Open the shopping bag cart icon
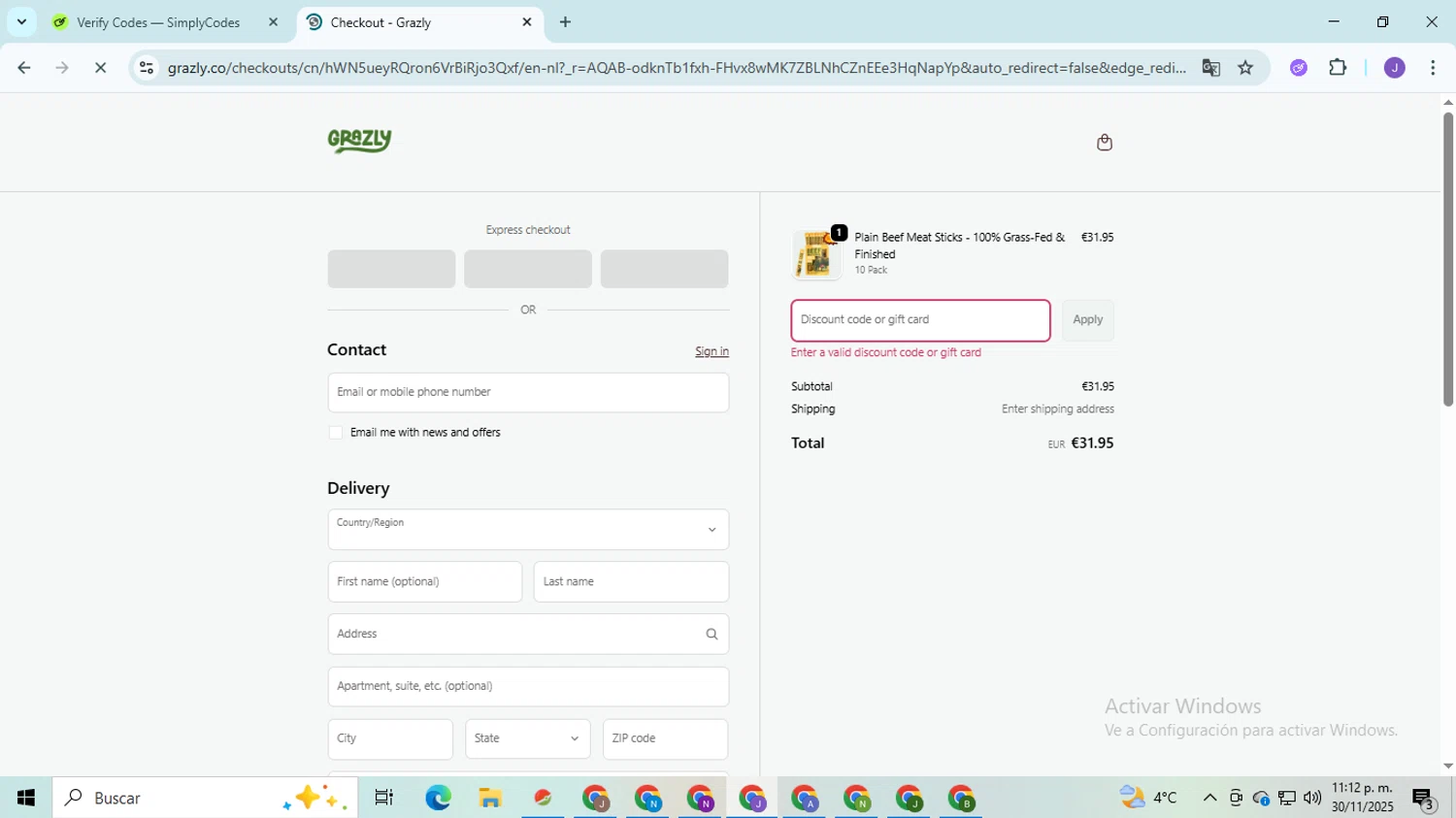The height and width of the screenshot is (818, 1456). [x=1104, y=143]
